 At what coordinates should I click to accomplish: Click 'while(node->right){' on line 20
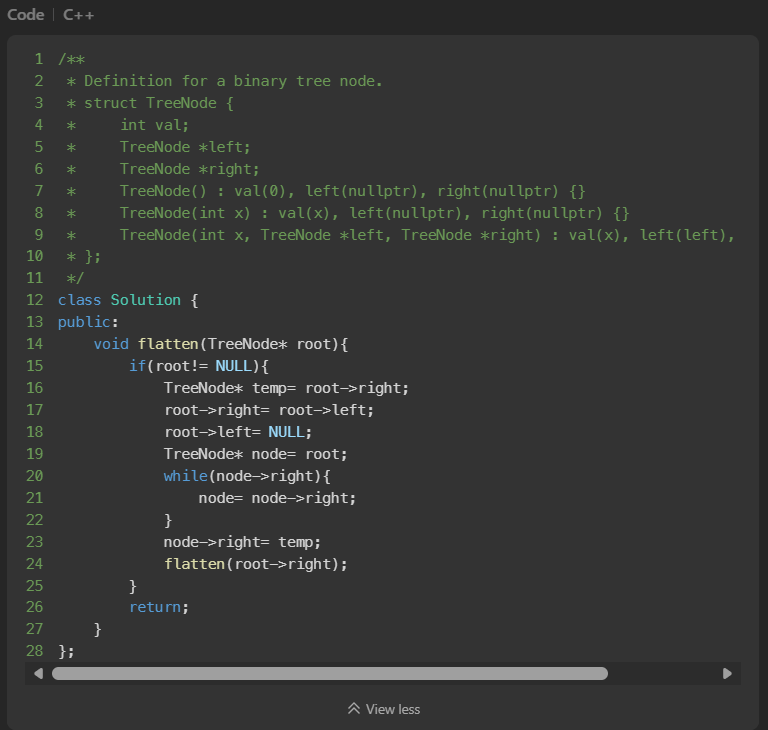coord(247,476)
